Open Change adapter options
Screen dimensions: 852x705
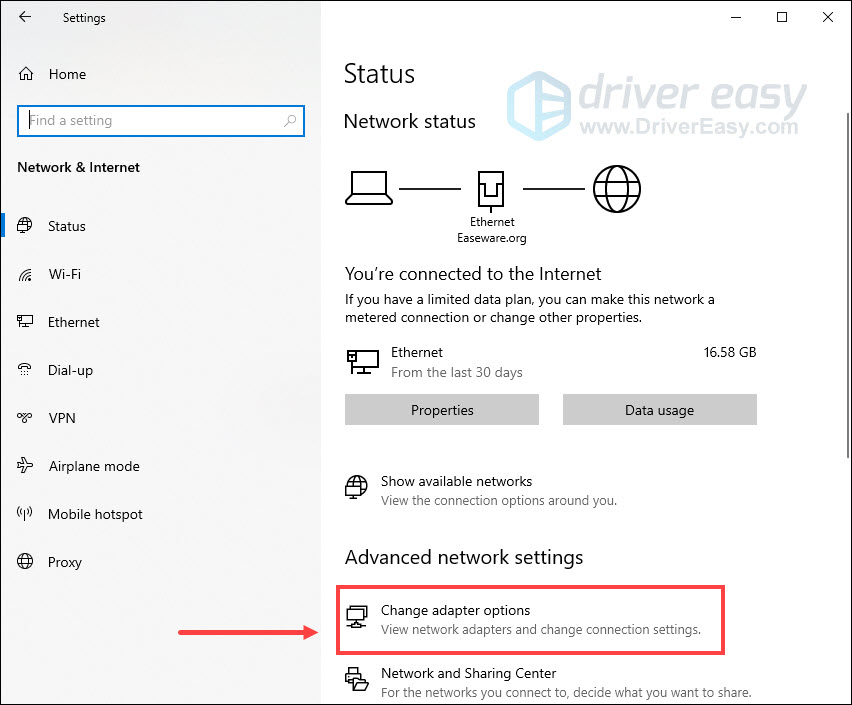(x=455, y=611)
